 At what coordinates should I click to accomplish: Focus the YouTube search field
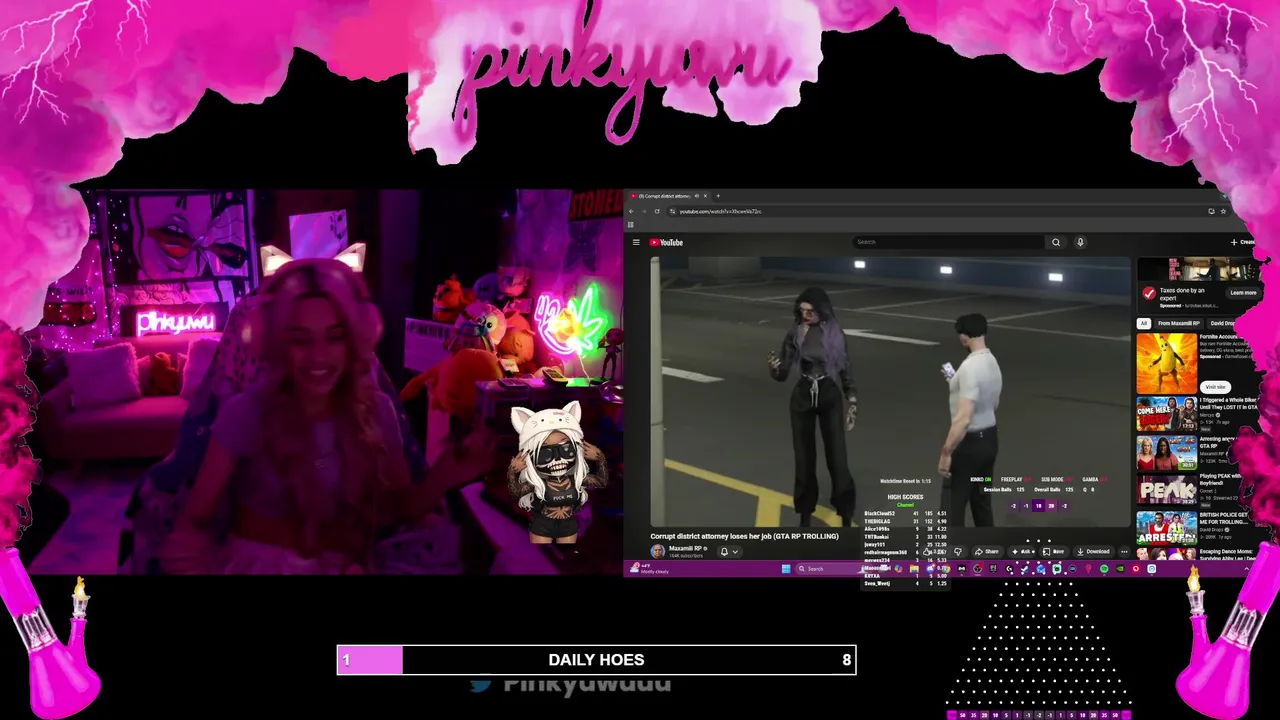coord(949,242)
